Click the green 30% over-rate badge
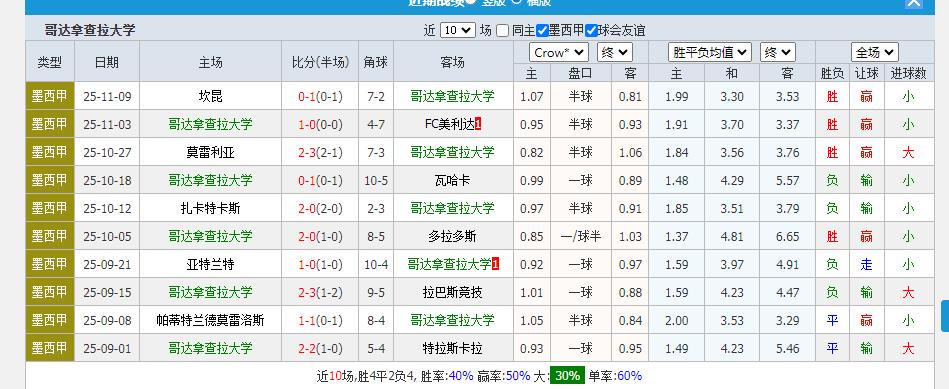 568,376
